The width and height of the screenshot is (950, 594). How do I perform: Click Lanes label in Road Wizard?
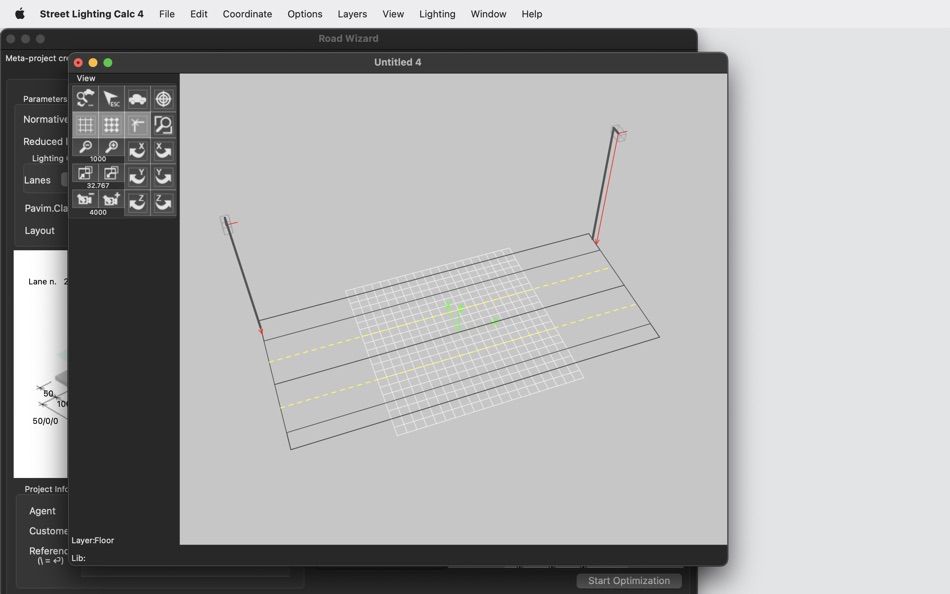[x=37, y=180]
